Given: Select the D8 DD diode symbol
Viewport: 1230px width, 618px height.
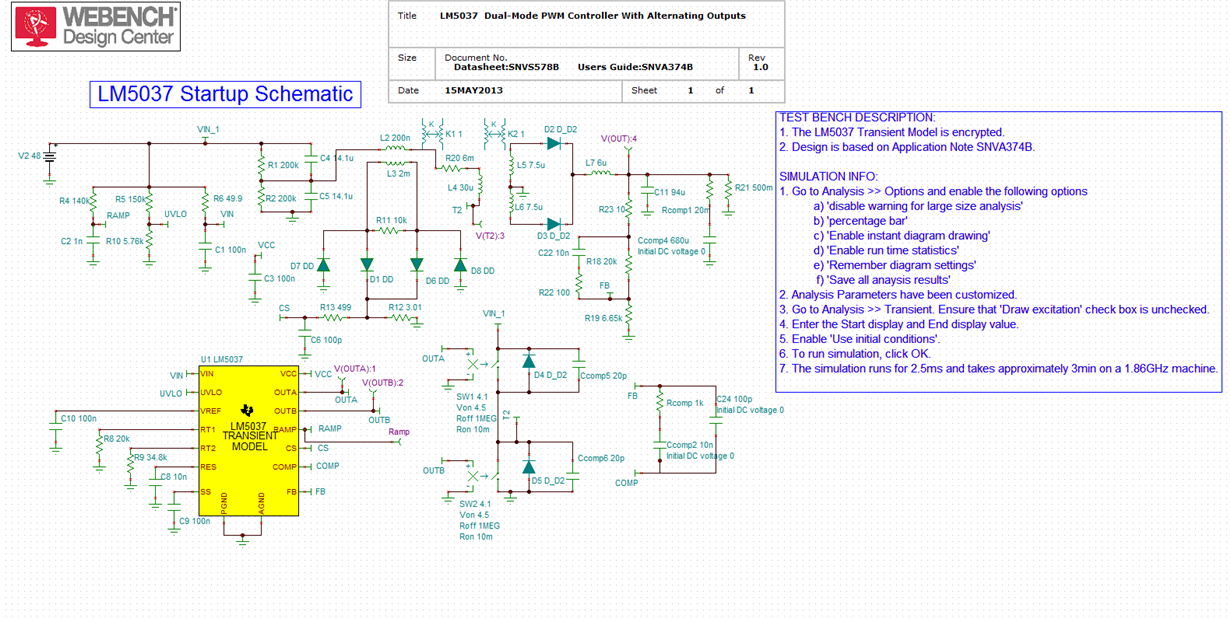Looking at the screenshot, I should 460,264.
